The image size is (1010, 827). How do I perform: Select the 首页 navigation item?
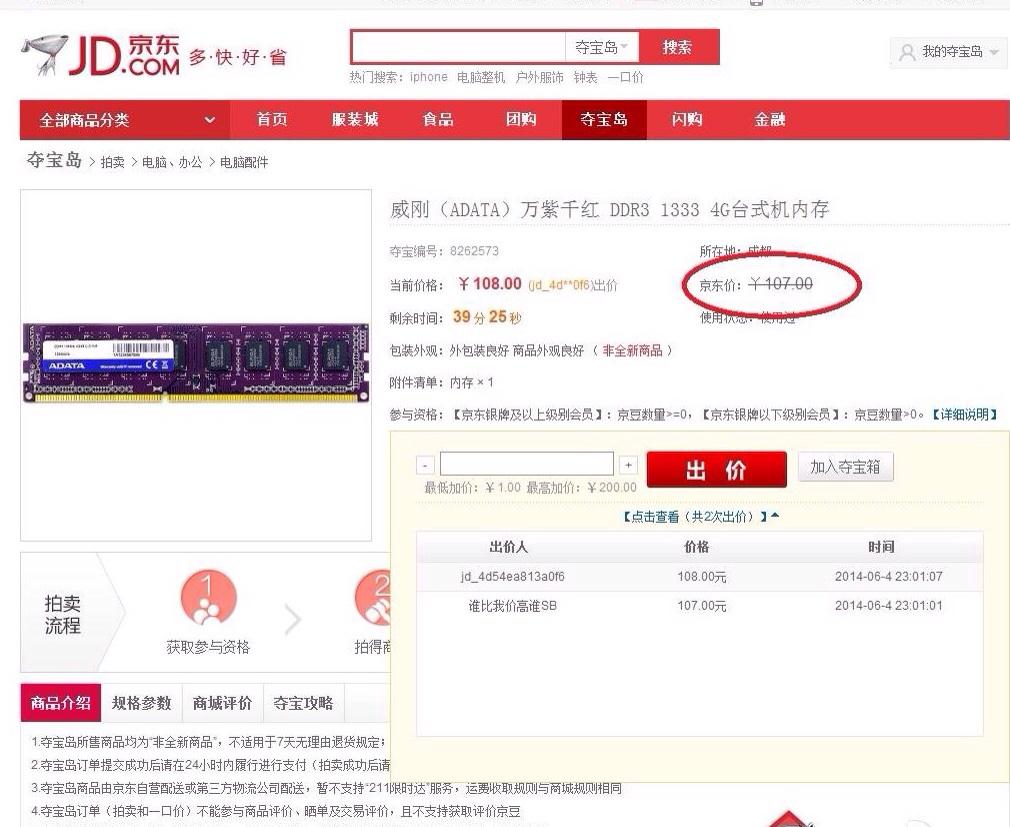click(x=271, y=119)
